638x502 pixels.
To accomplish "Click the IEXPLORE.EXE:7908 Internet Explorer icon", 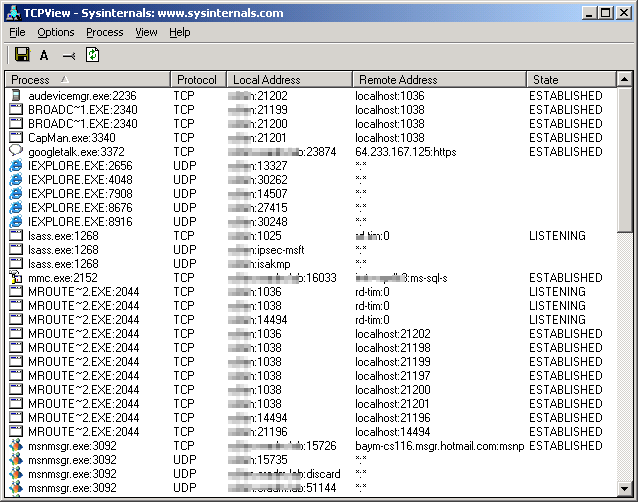I will tap(16, 193).
